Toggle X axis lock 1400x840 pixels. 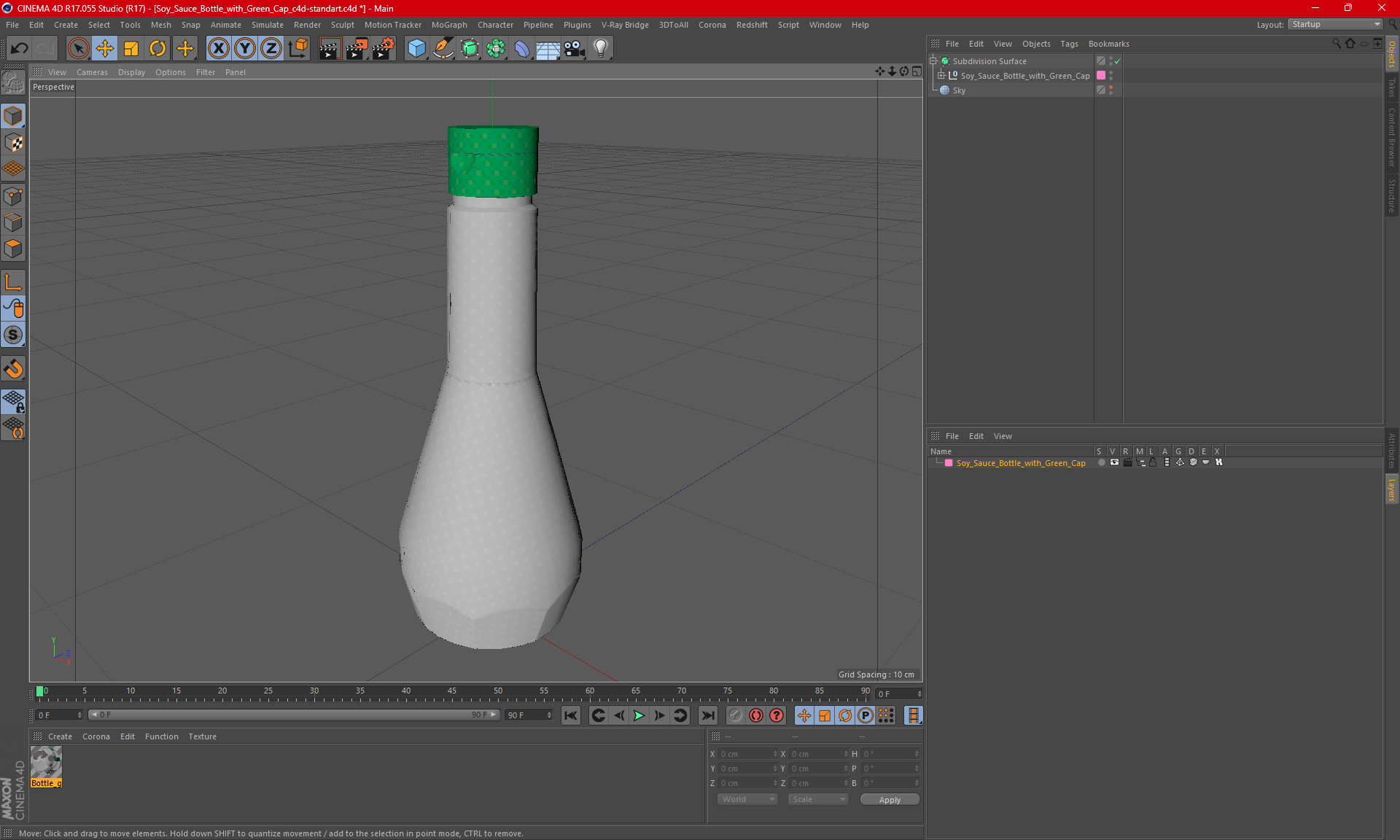point(218,49)
